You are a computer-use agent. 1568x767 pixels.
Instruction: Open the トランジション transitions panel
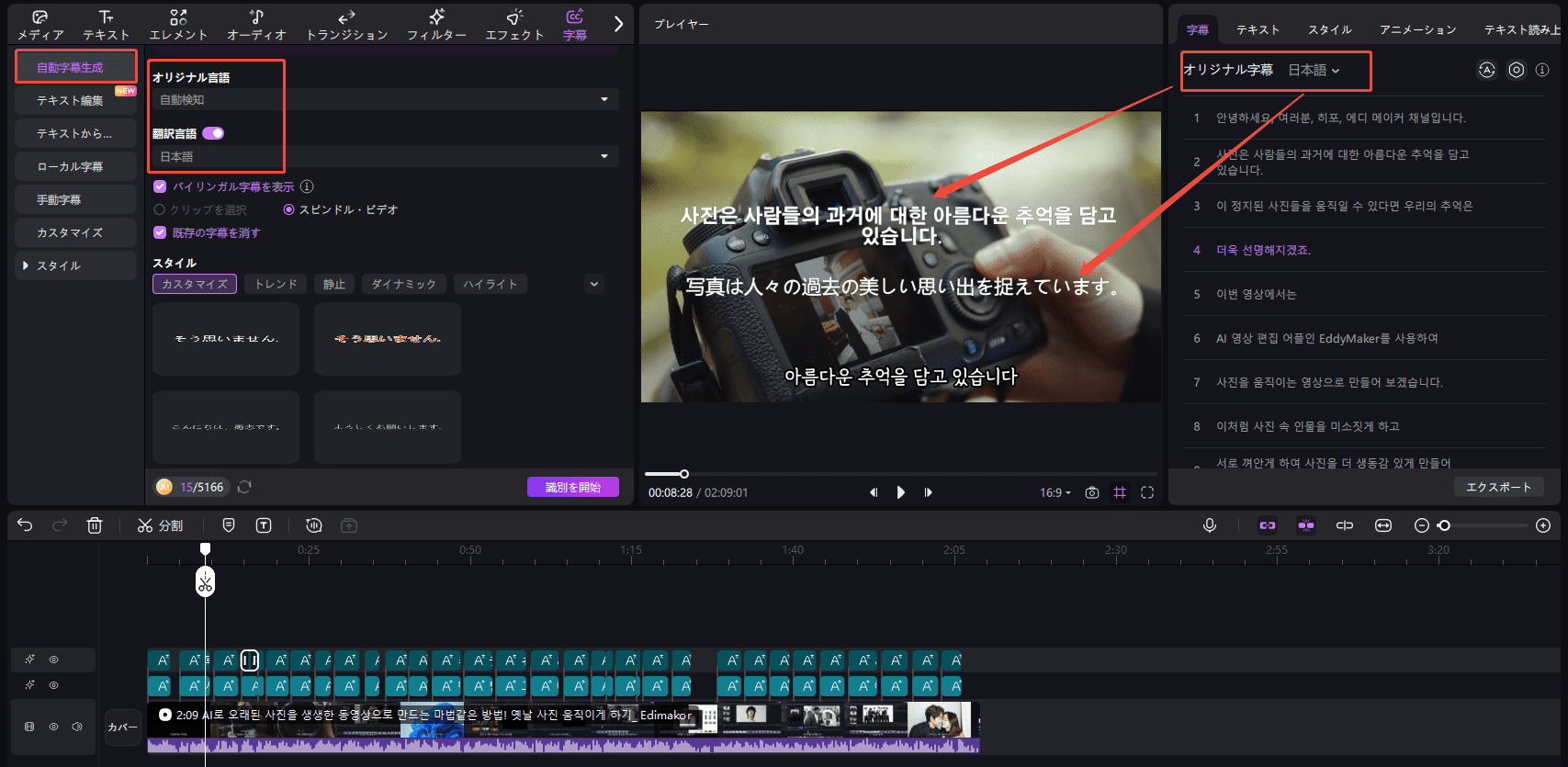(346, 25)
